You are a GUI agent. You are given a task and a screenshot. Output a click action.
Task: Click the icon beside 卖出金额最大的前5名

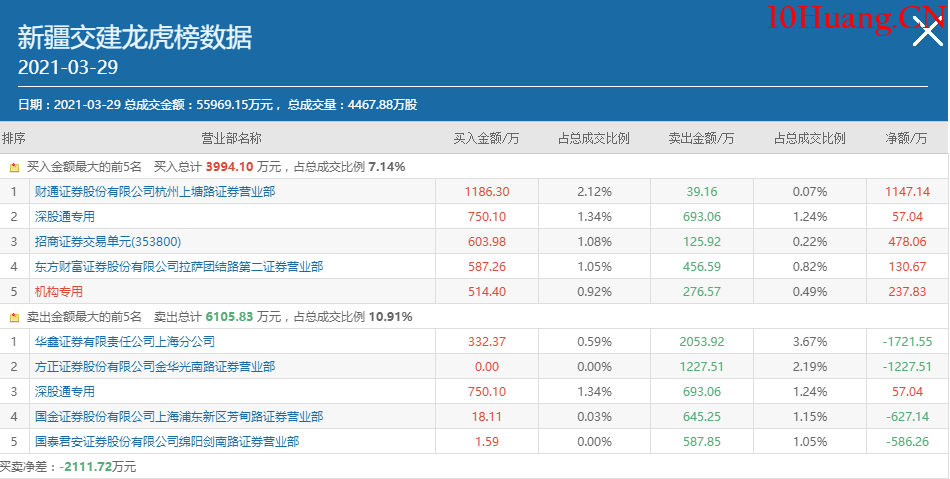click(x=14, y=317)
